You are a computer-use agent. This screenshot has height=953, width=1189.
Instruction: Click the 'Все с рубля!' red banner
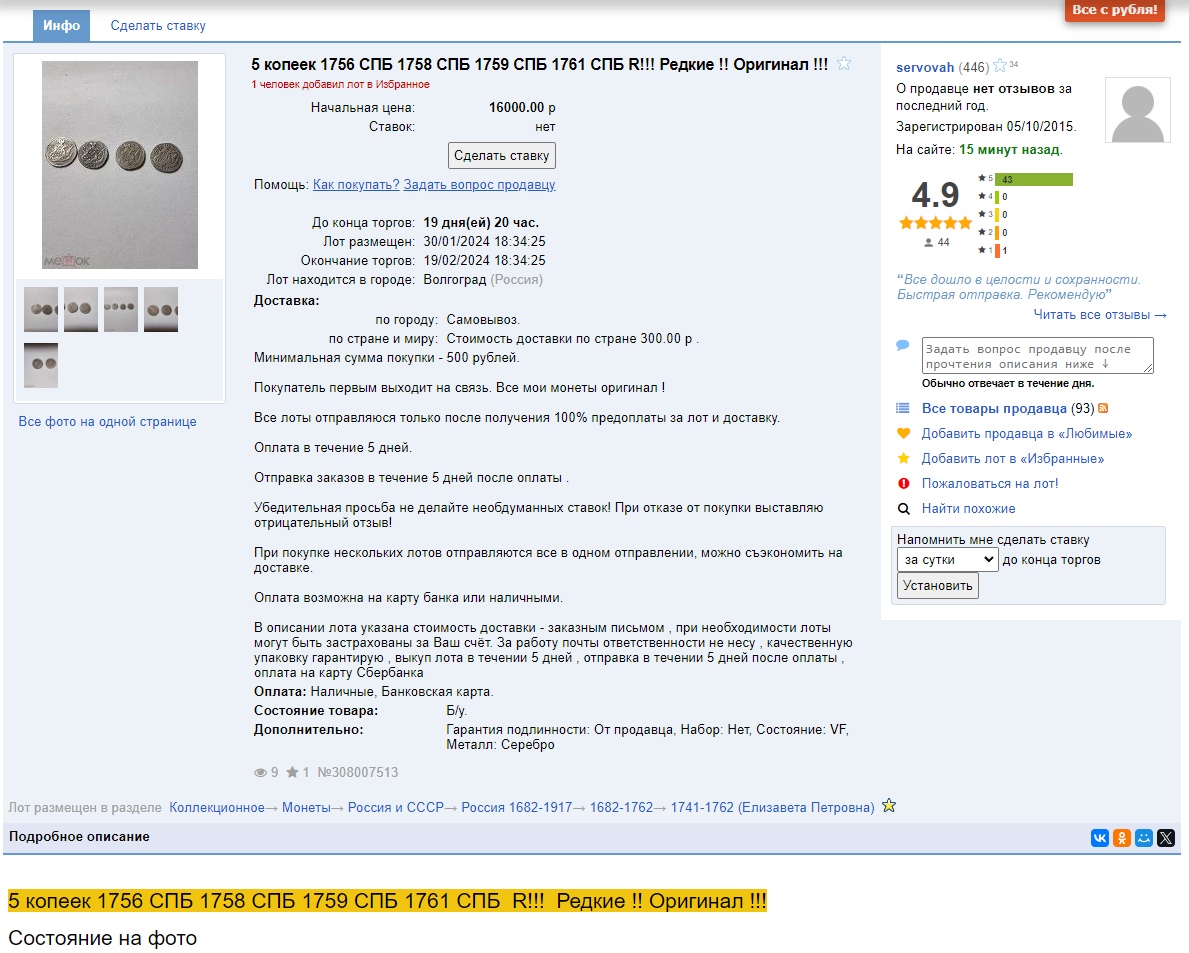click(1114, 10)
